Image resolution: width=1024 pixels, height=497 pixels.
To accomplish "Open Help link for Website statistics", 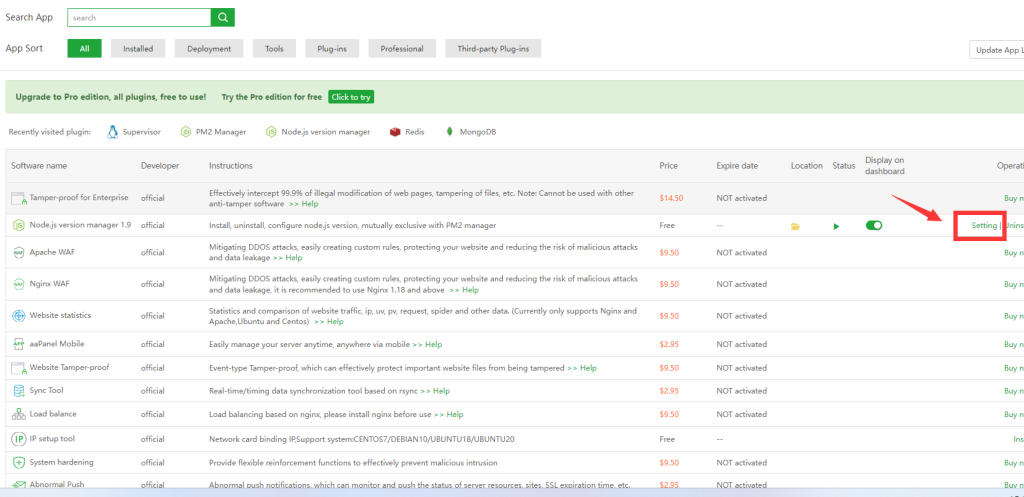I will (328, 321).
